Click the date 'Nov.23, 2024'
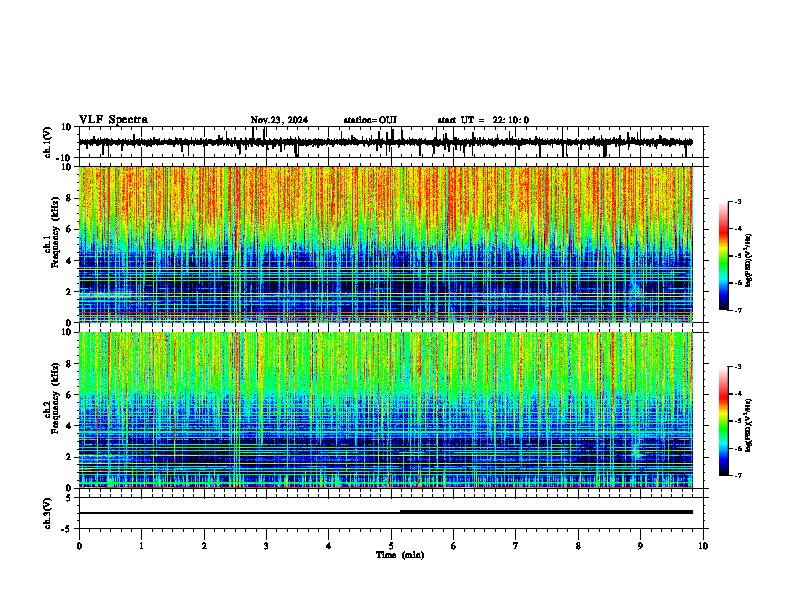 (279, 120)
